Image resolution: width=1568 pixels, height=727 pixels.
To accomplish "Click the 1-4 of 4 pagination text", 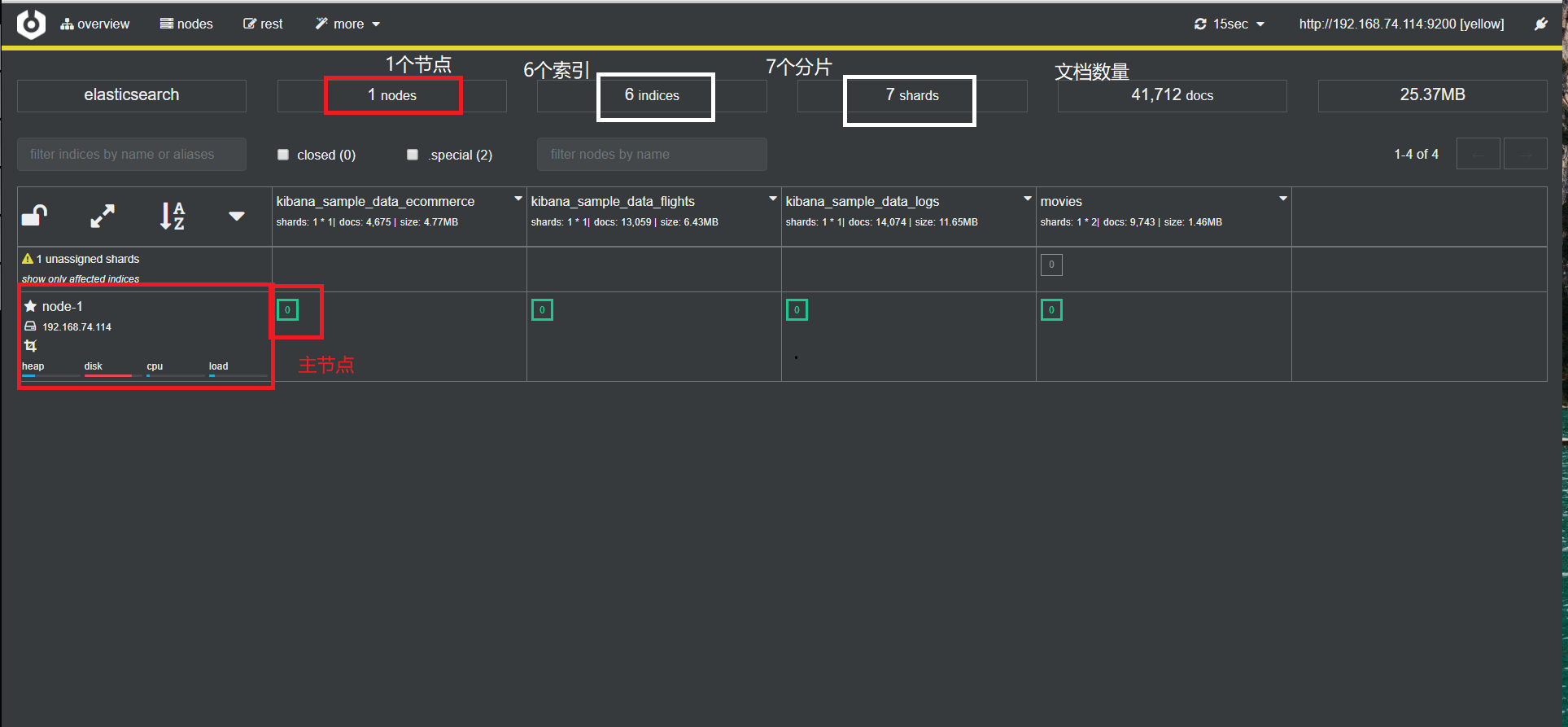I will [1416, 155].
